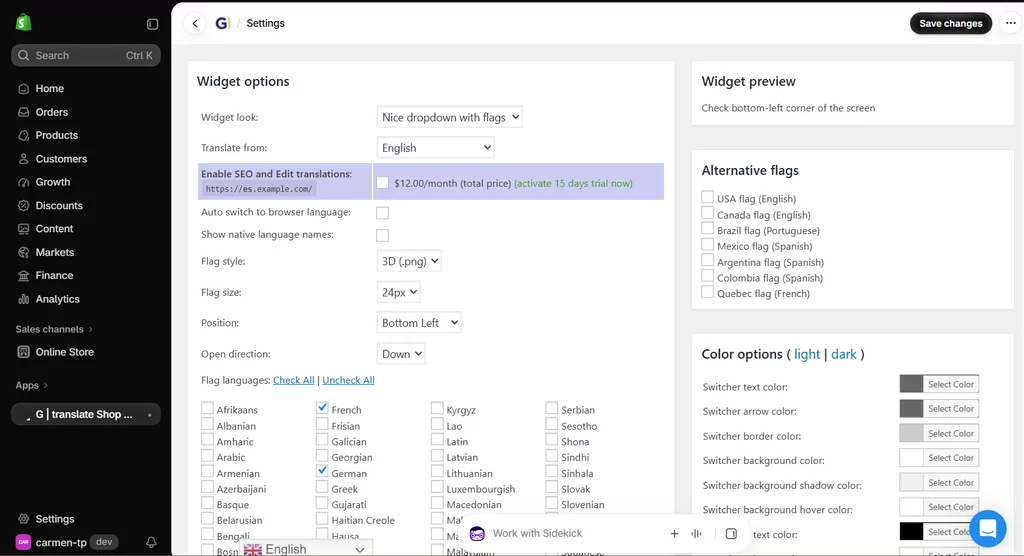The image size is (1024, 556).
Task: Click Save changes button
Action: tap(950, 24)
